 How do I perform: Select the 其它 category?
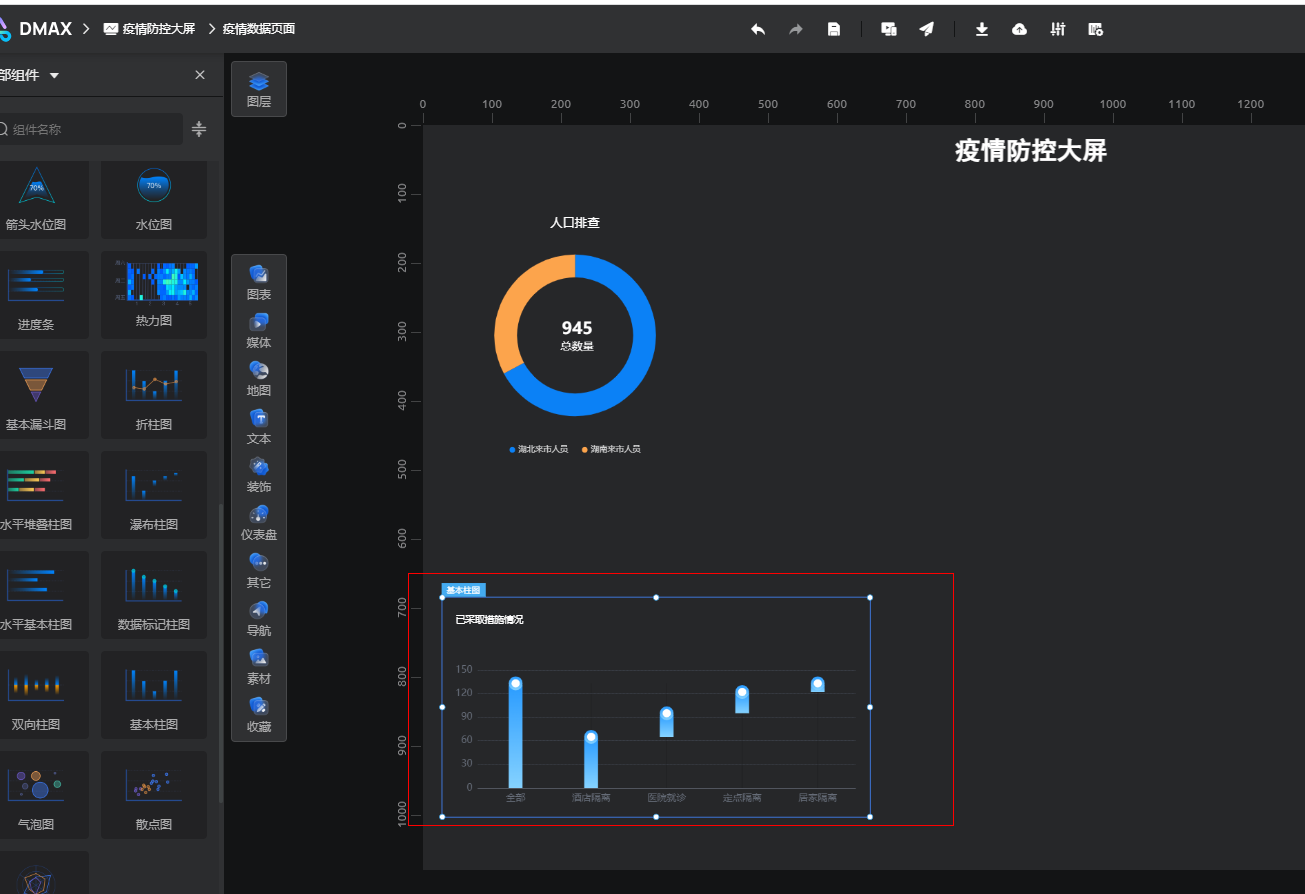pos(259,571)
